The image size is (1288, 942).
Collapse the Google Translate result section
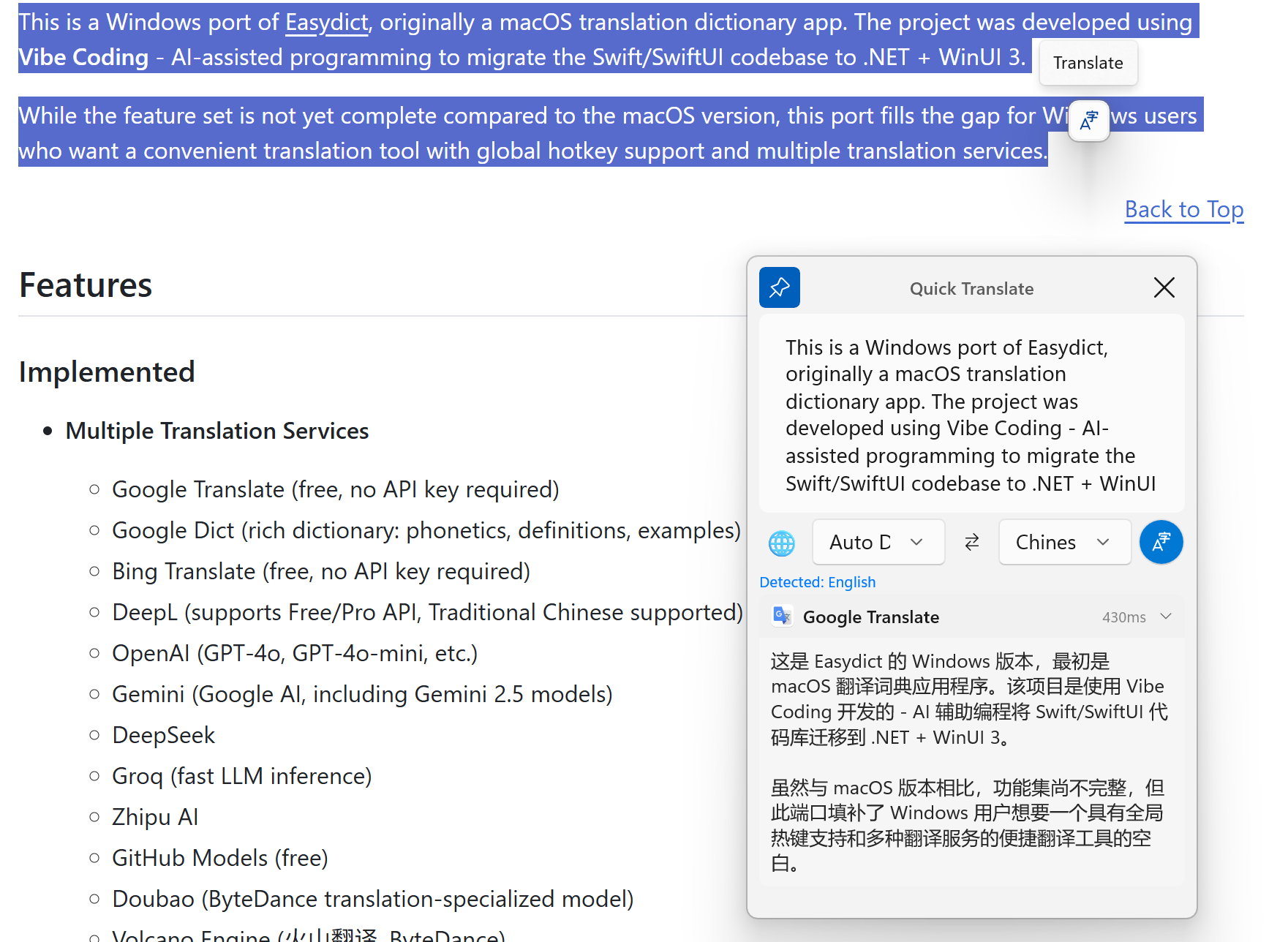click(1166, 617)
